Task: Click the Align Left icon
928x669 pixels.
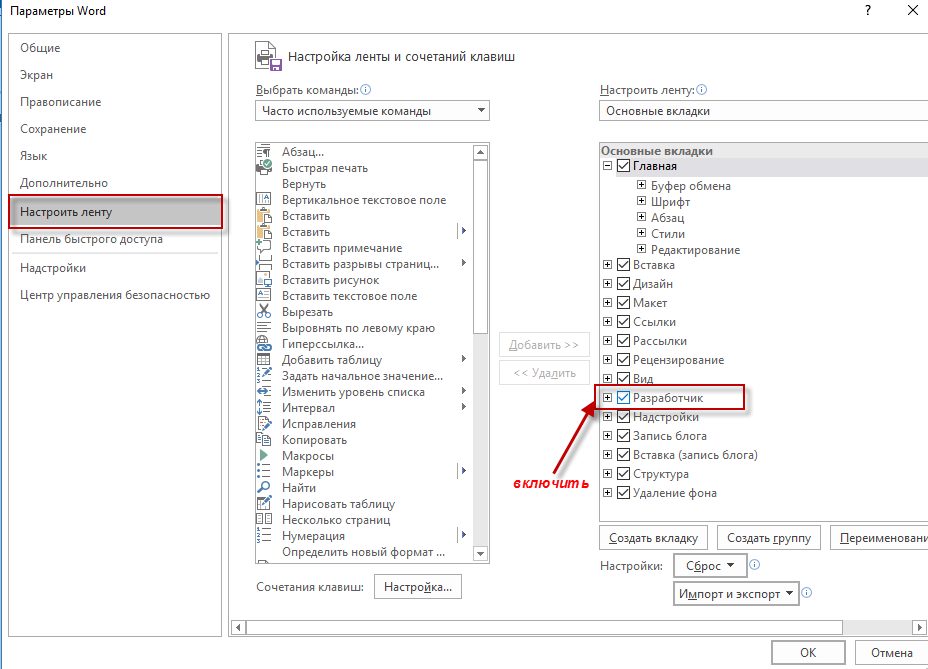Action: click(263, 327)
